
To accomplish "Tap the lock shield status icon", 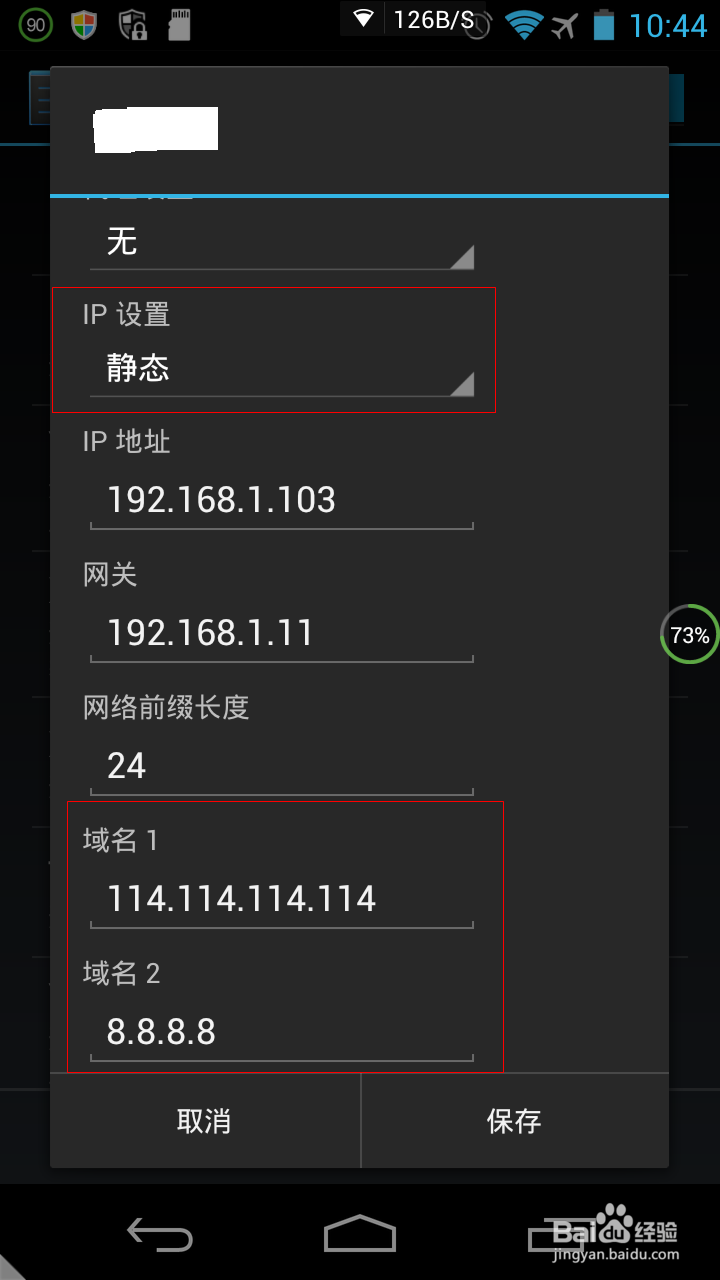I will pos(133,25).
